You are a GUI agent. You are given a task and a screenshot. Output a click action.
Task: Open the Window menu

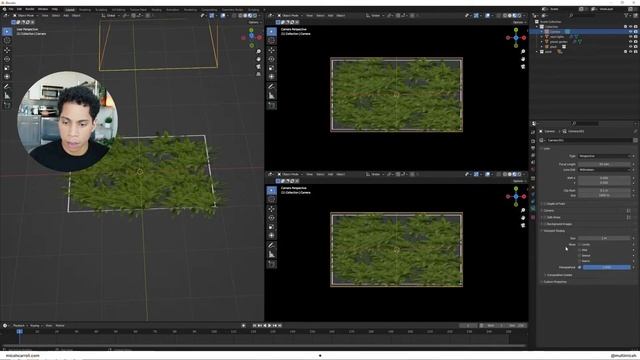[x=43, y=9]
